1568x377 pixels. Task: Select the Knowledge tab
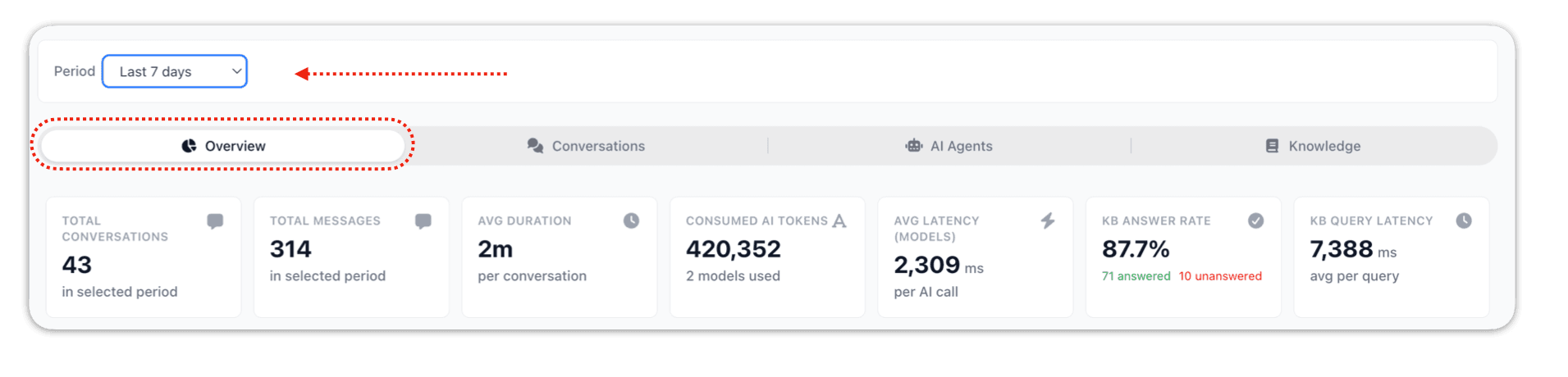(1313, 146)
